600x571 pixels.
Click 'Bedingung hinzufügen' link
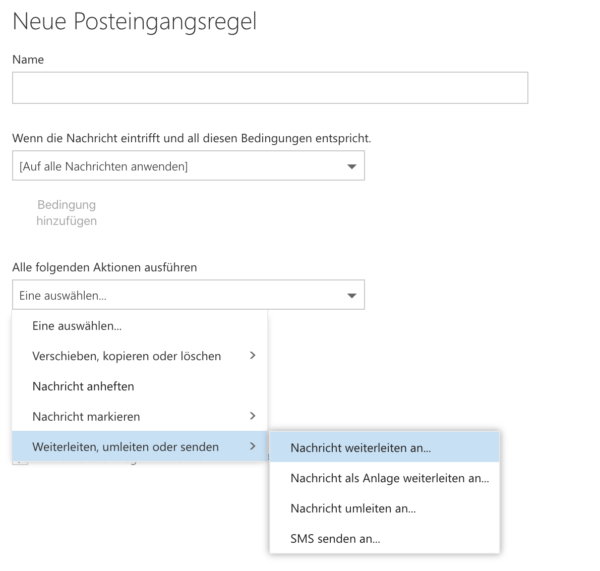[67, 212]
